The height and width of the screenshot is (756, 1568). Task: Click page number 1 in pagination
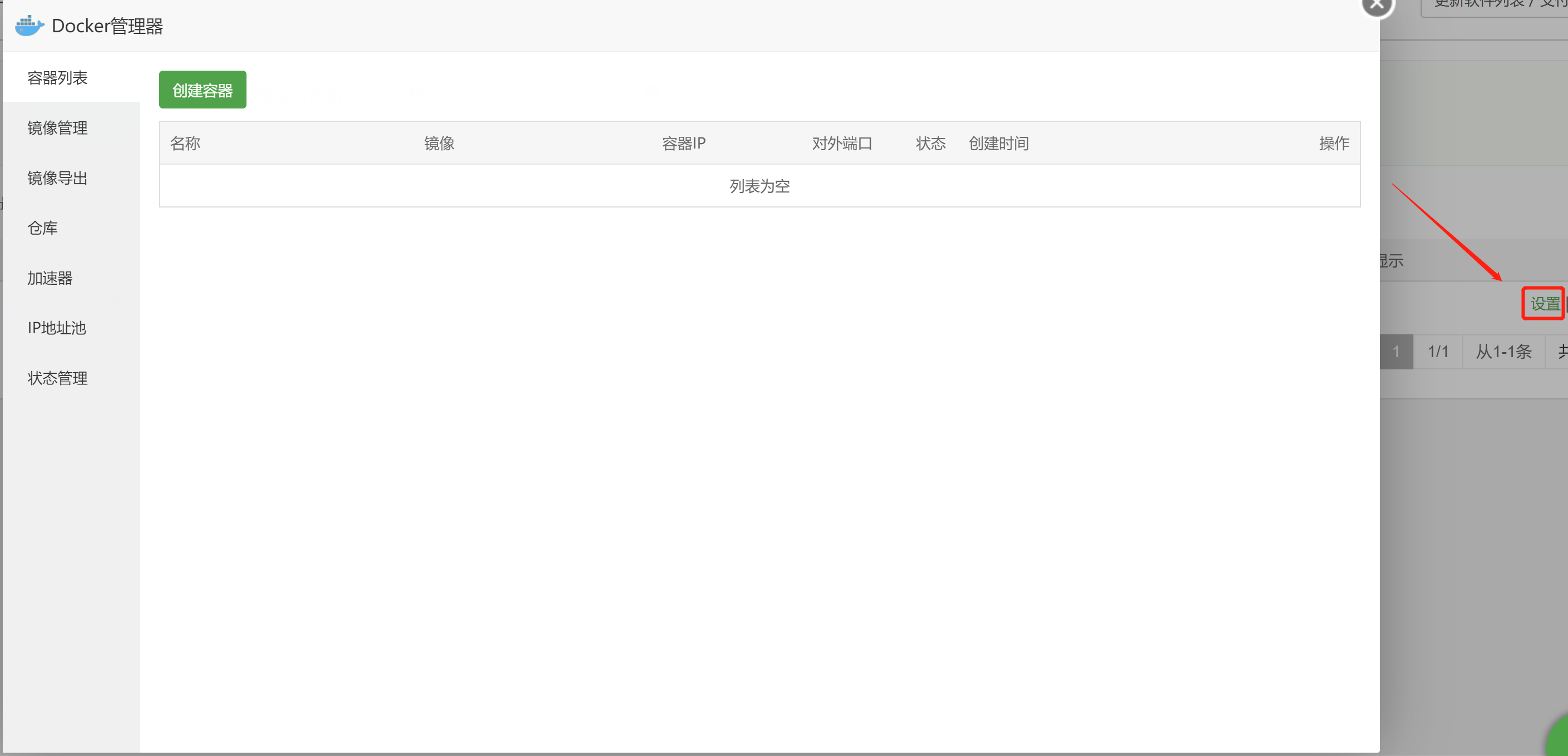[x=1396, y=352]
